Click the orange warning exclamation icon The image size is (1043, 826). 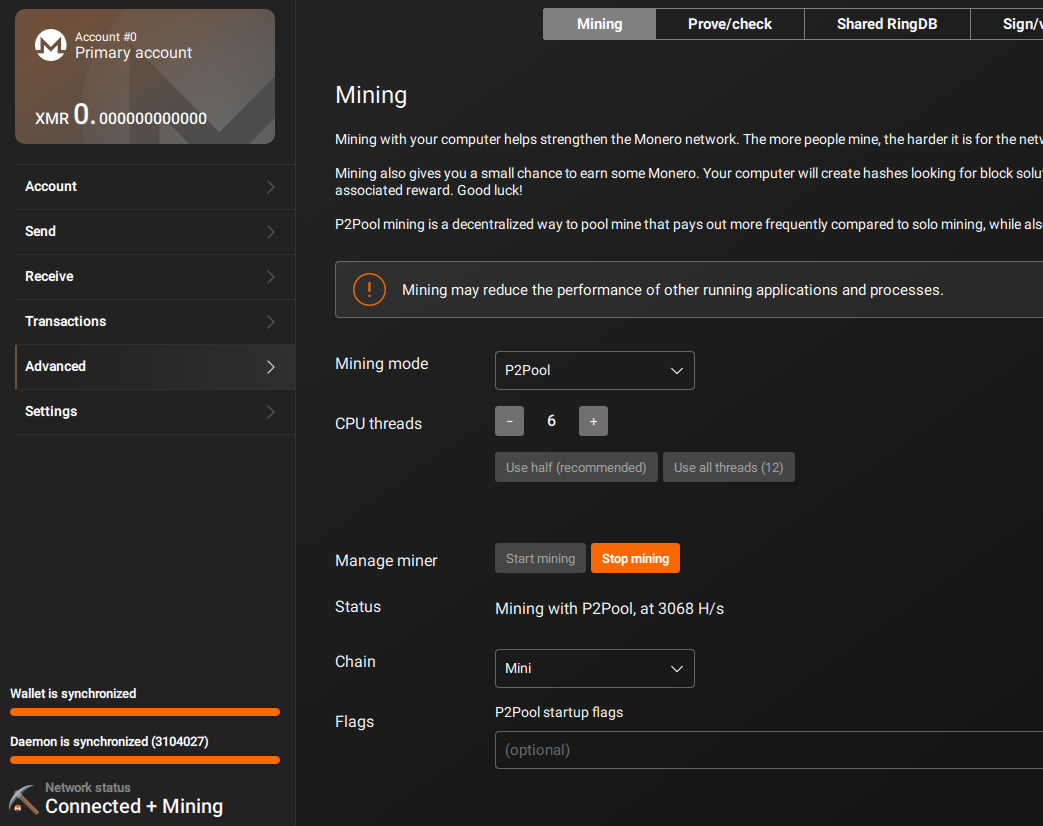(x=369, y=290)
